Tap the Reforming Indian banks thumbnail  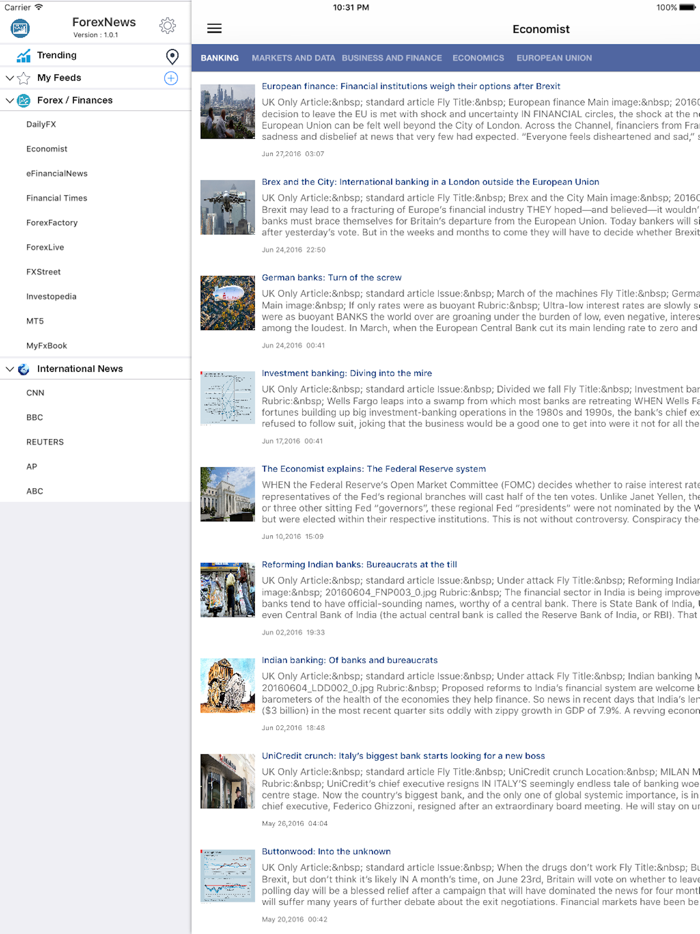pos(228,590)
